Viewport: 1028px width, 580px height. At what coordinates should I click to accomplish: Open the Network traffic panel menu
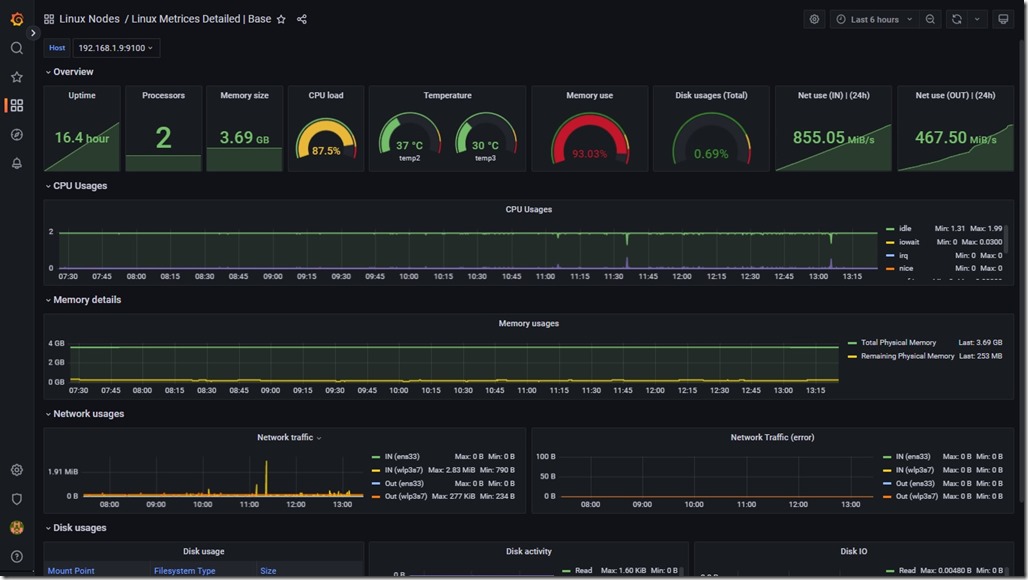click(x=319, y=437)
